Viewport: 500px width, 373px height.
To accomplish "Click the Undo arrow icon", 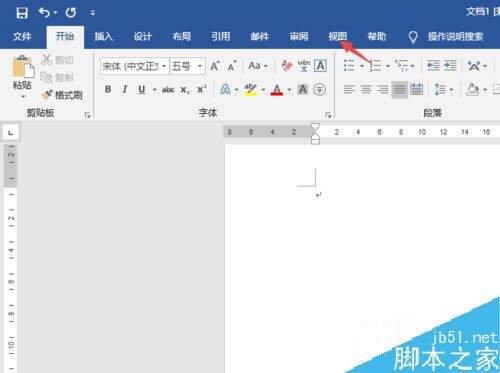I will [x=45, y=13].
